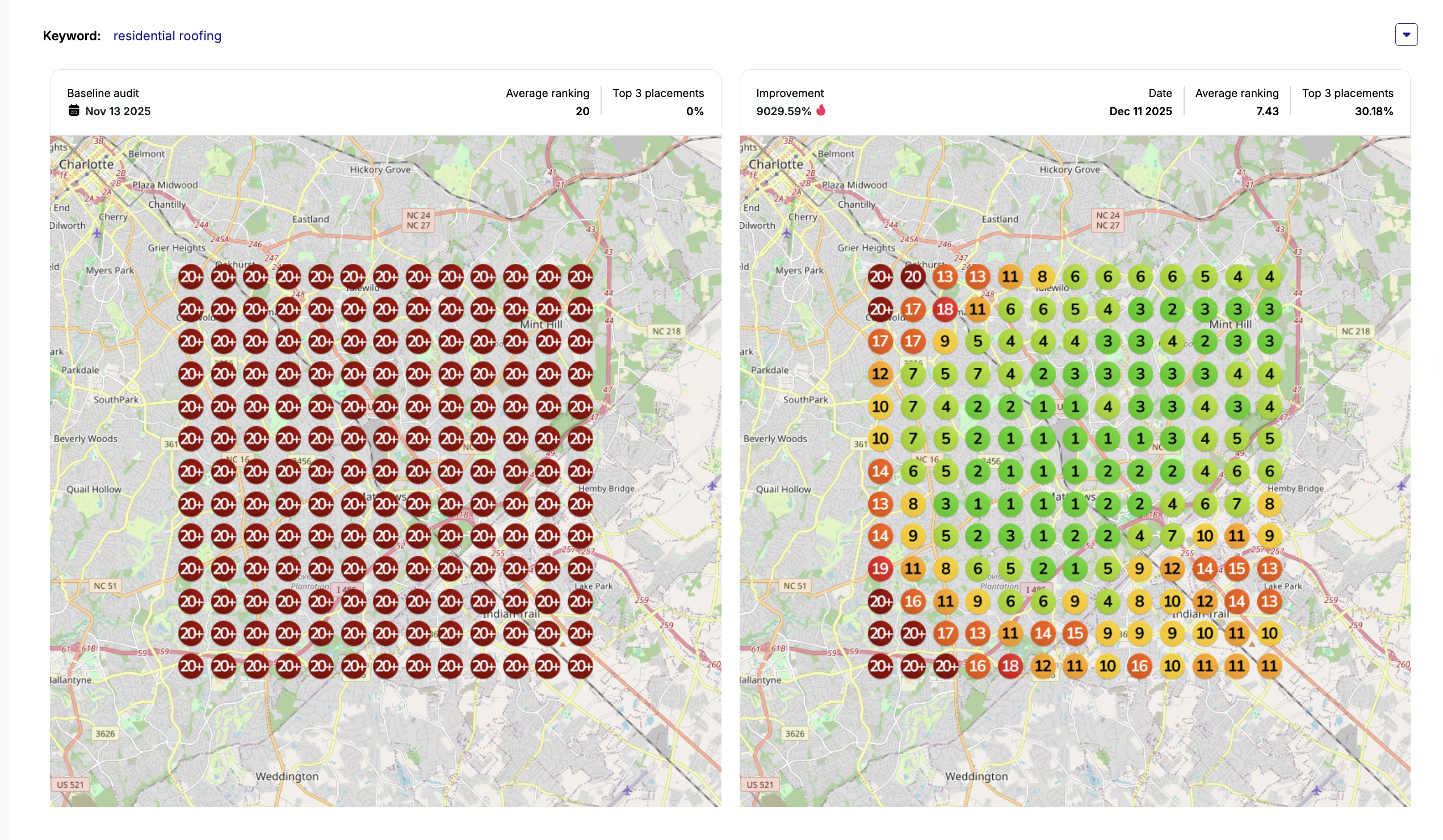Click calendar icon beside Nov 13 2025
This screenshot has width=1443, height=840.
coord(74,111)
